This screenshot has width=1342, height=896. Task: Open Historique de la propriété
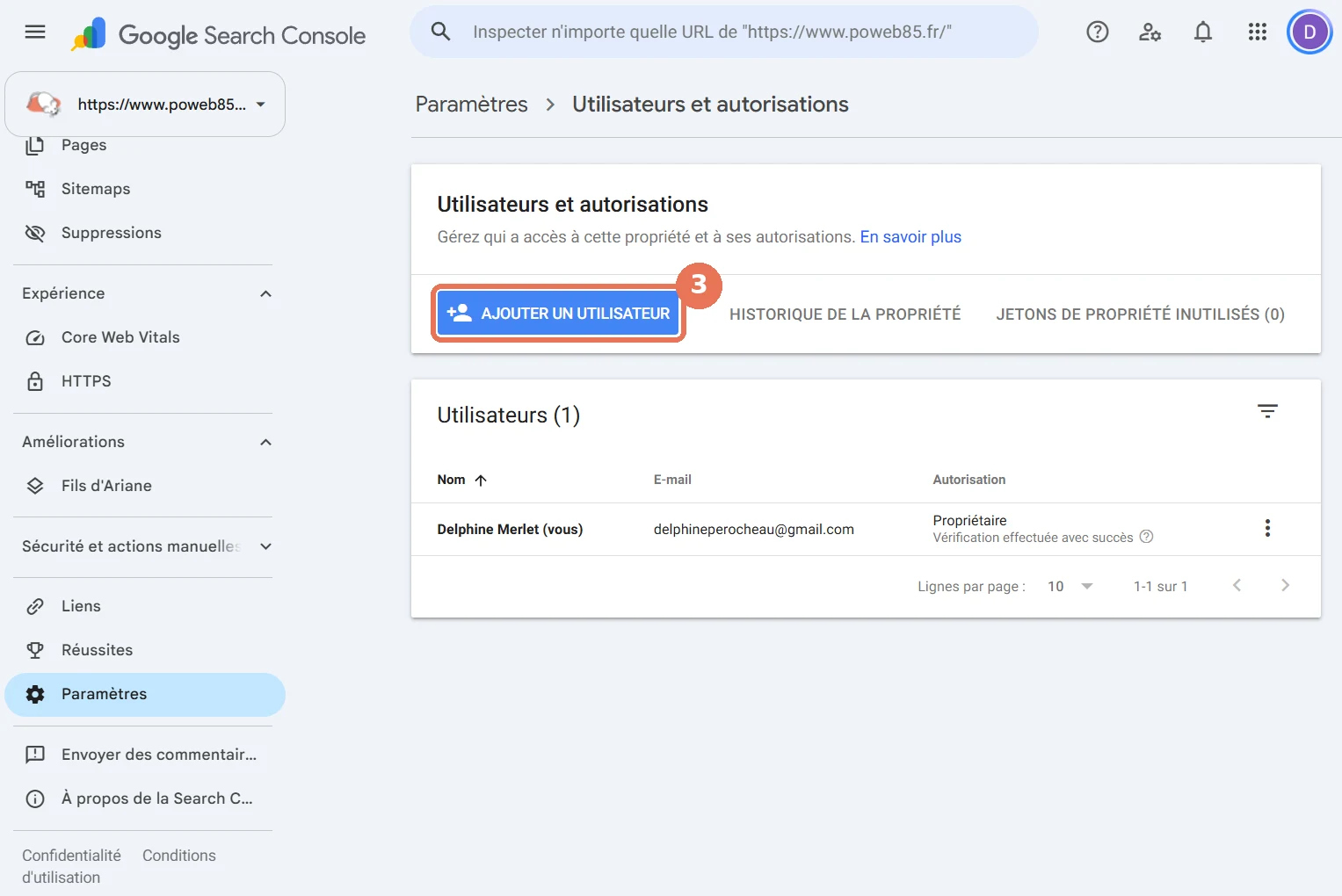tap(845, 314)
